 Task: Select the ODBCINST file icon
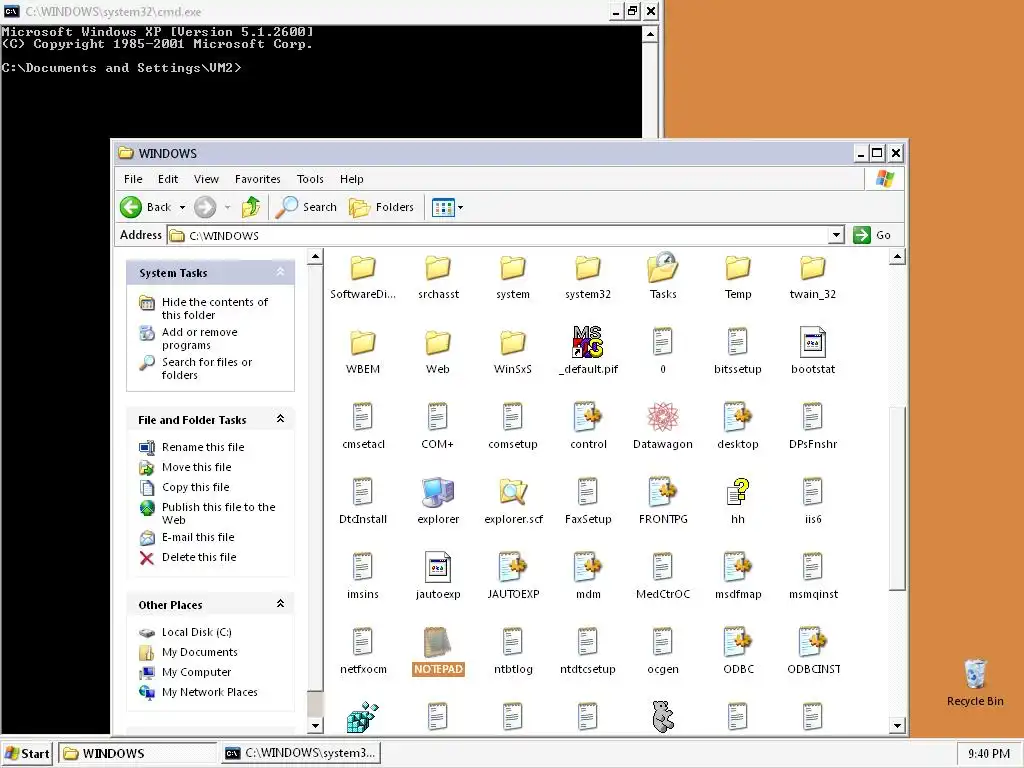(x=813, y=643)
